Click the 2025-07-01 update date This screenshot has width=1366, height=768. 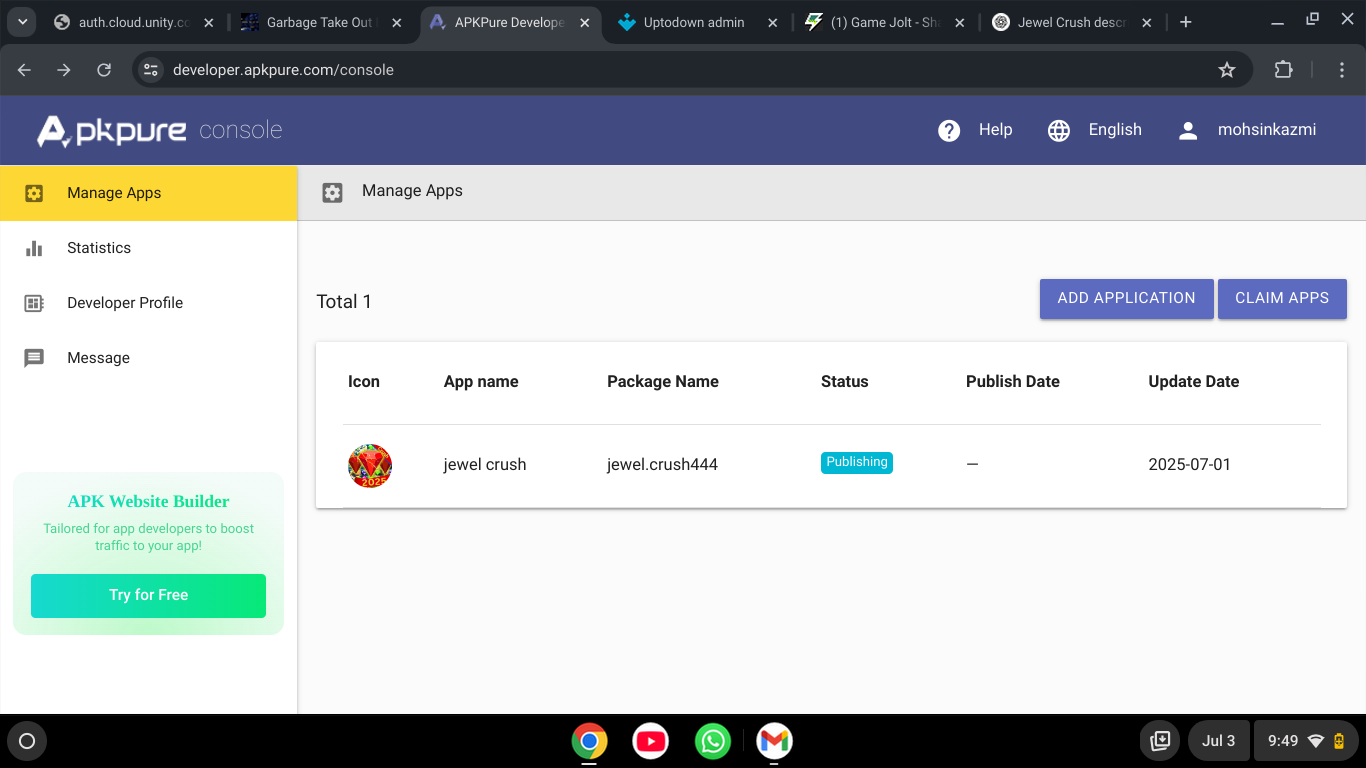(x=1190, y=465)
